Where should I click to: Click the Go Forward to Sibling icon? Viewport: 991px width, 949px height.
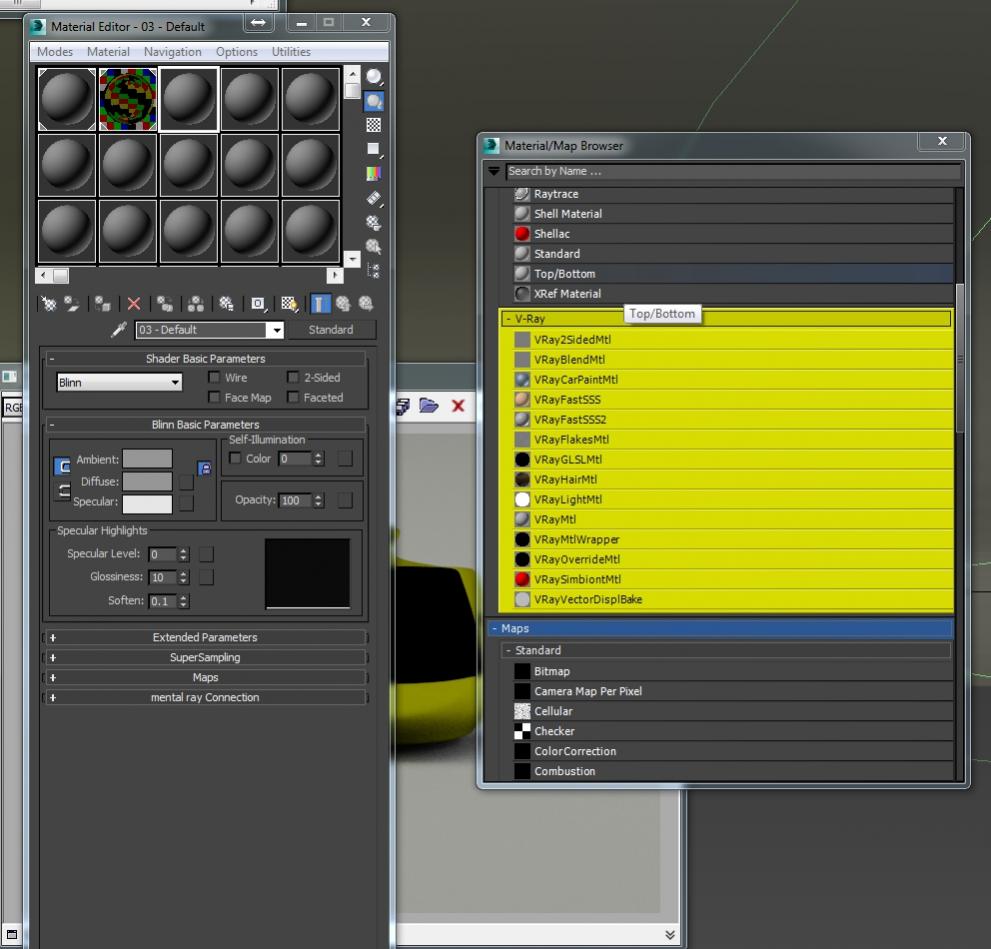coord(366,304)
